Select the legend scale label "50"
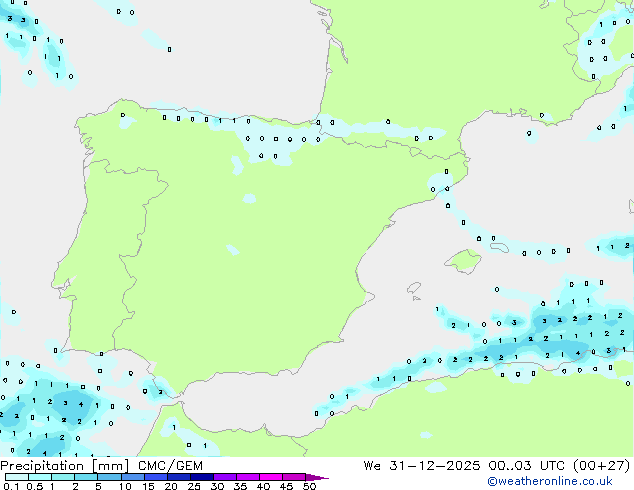Image resolution: width=634 pixels, height=490 pixels. pyautogui.click(x=309, y=486)
